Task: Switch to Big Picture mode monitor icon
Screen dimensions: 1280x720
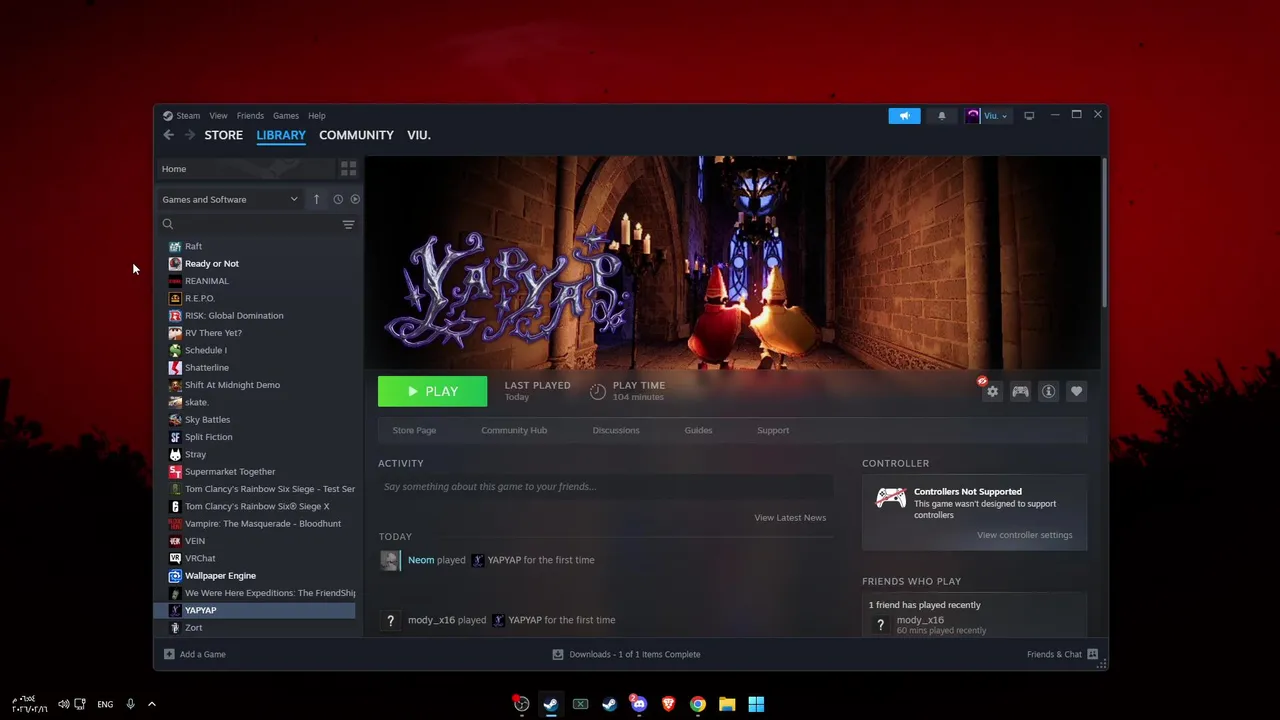Action: tap(1029, 116)
